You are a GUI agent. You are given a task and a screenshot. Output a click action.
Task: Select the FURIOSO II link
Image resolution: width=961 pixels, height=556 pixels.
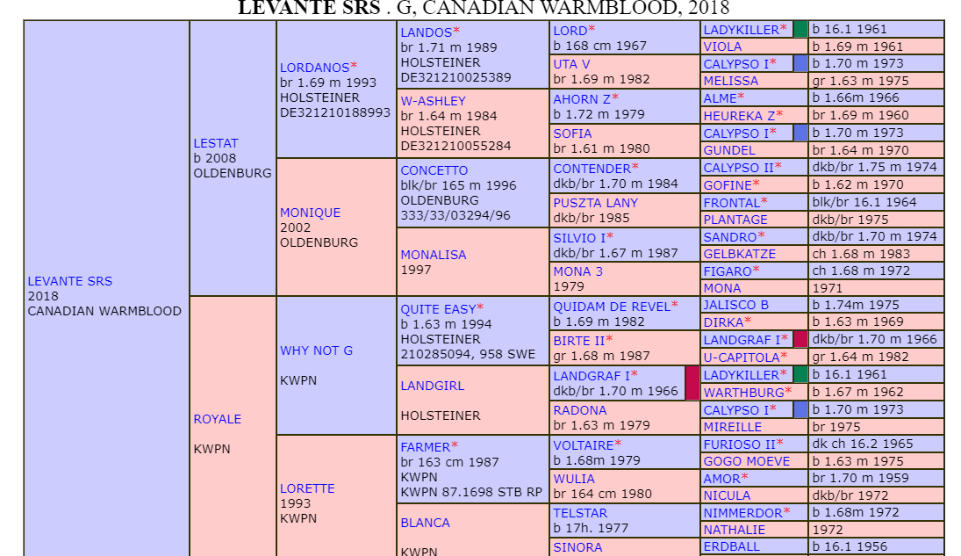pos(738,444)
